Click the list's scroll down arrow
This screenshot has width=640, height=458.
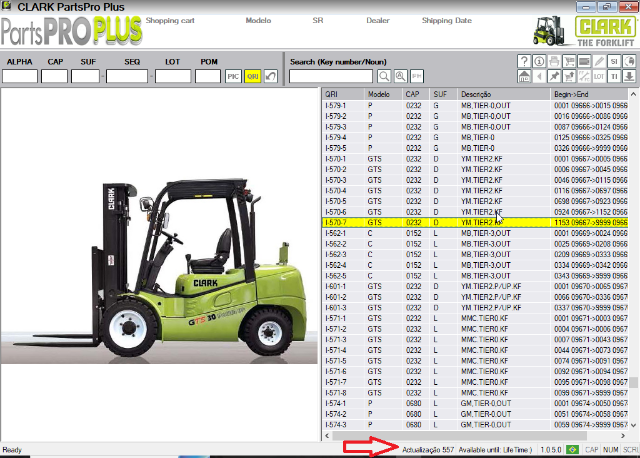[x=633, y=425]
